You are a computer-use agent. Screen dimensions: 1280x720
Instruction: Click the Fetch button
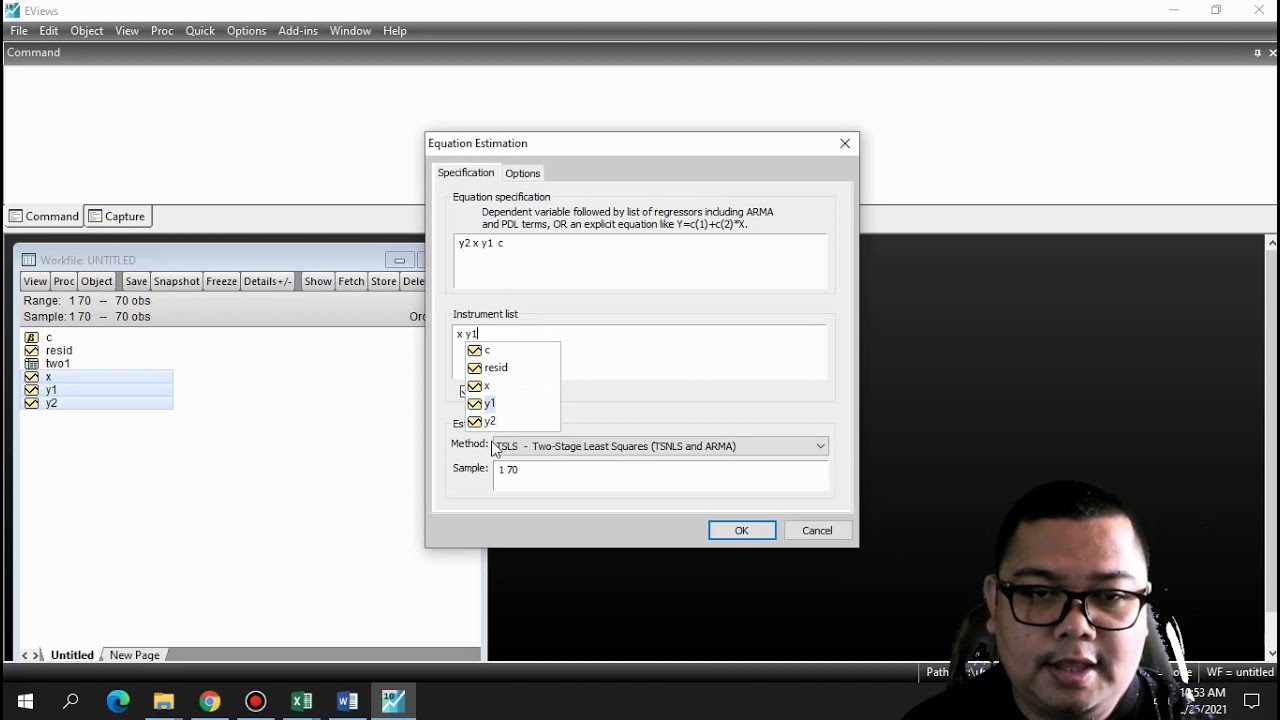[x=351, y=282]
